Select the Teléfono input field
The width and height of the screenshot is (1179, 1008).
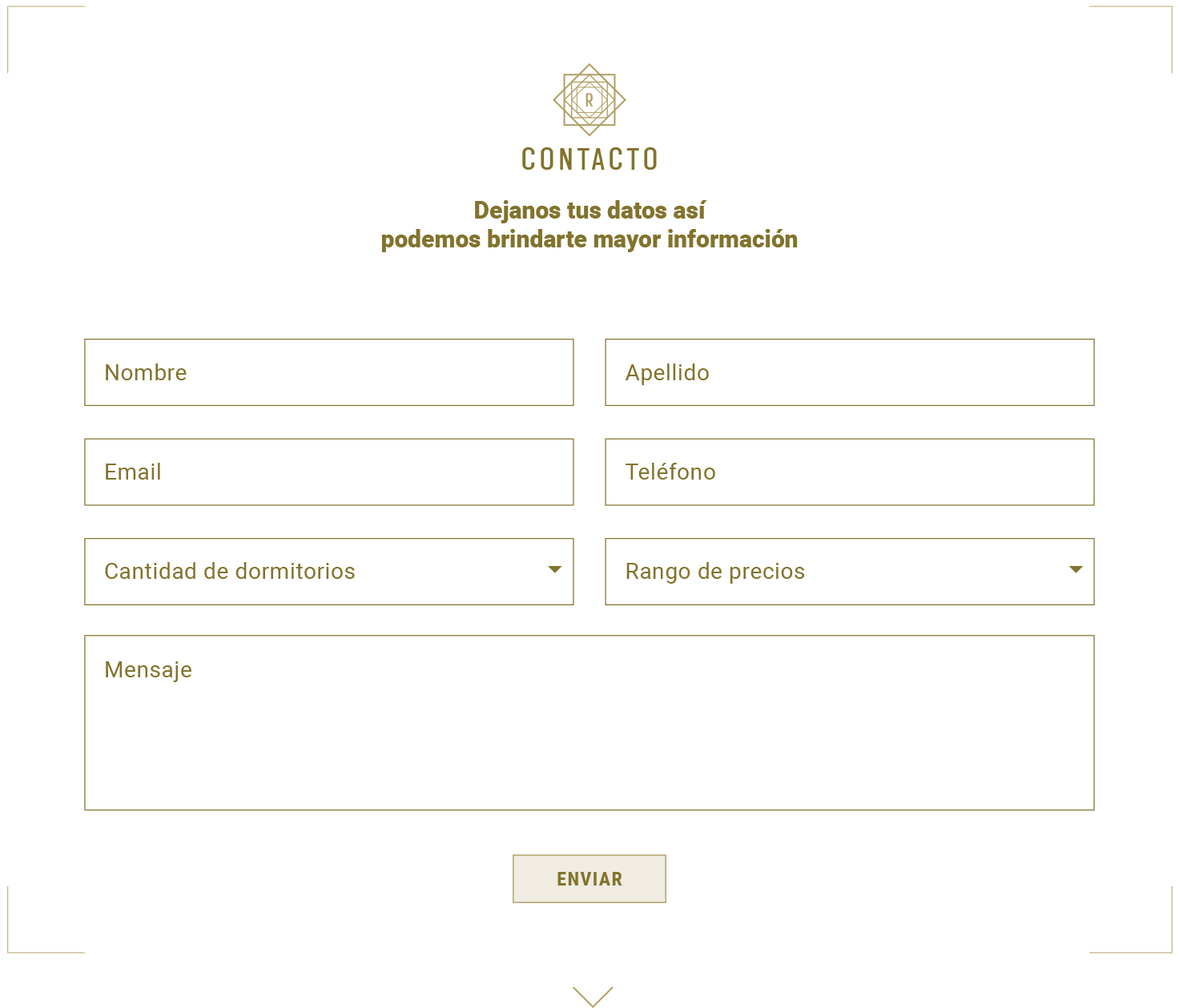point(850,472)
